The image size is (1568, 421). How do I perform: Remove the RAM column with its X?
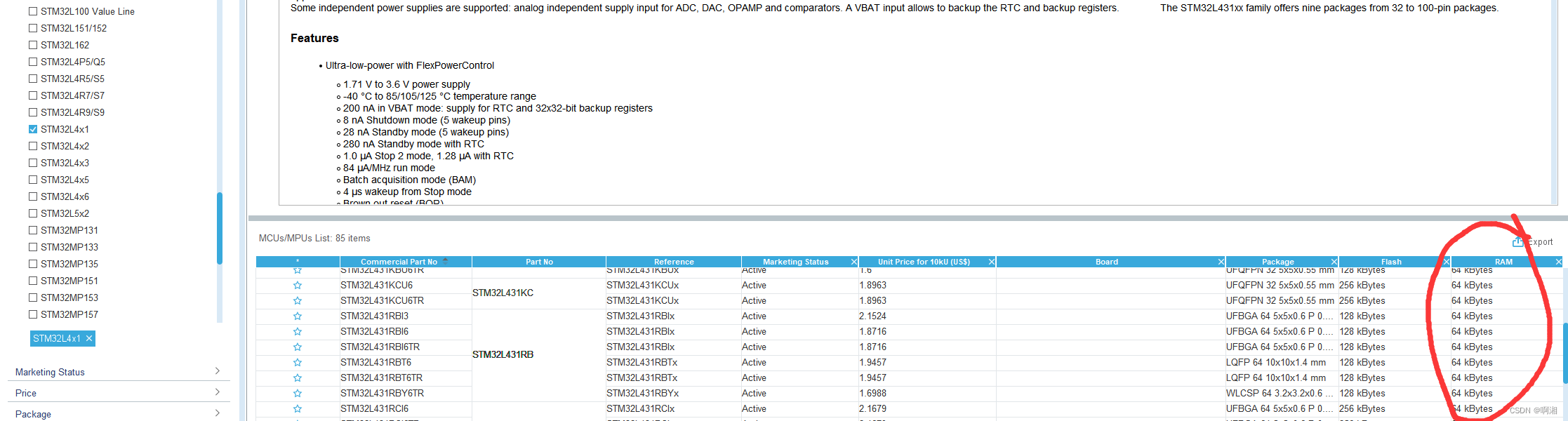[x=1559, y=262]
